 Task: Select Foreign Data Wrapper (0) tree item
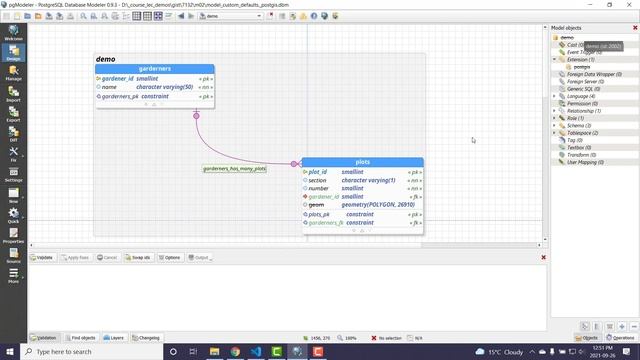click(x=594, y=74)
